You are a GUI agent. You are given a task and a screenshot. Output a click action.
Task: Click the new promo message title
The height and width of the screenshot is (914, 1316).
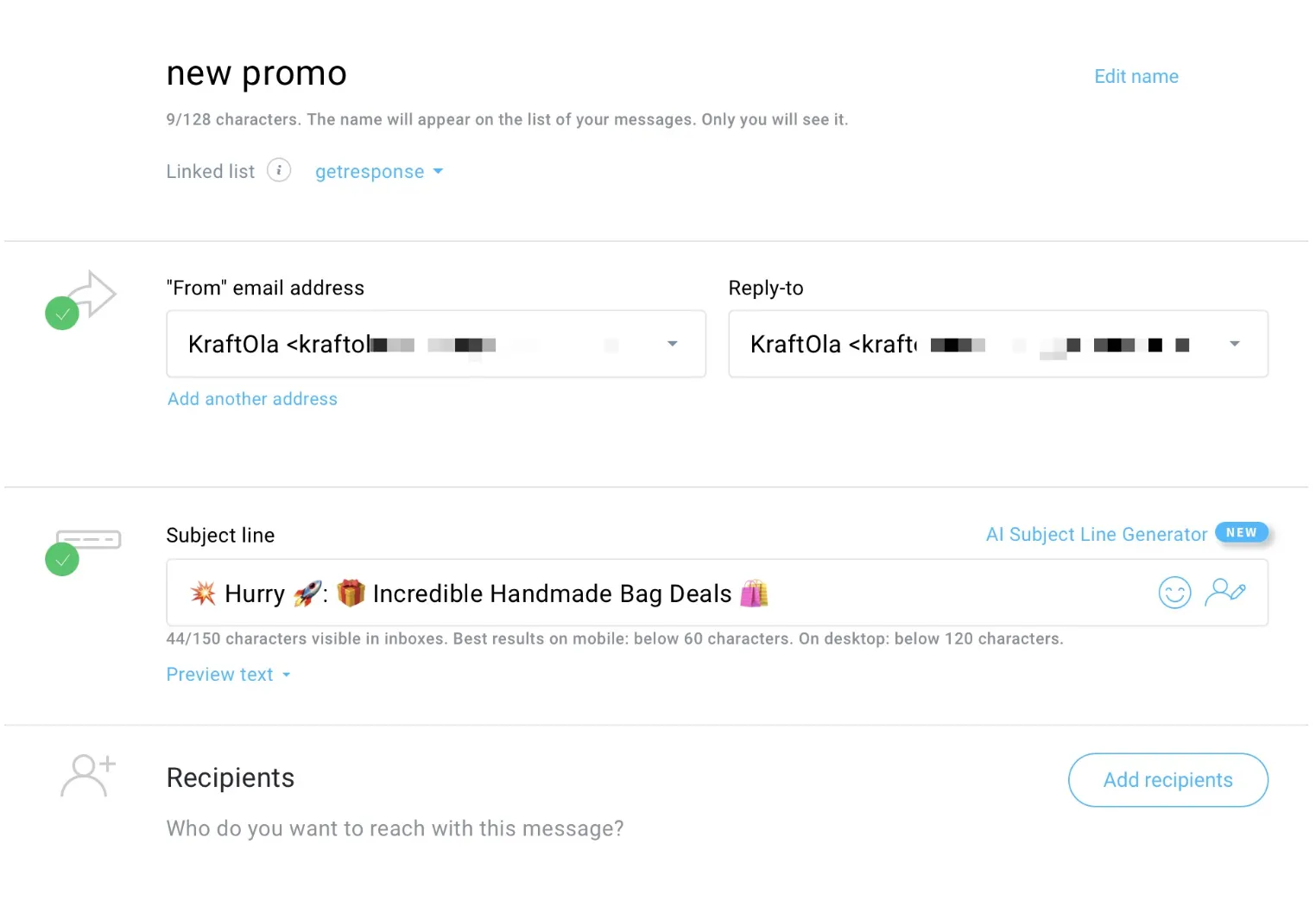[256, 73]
